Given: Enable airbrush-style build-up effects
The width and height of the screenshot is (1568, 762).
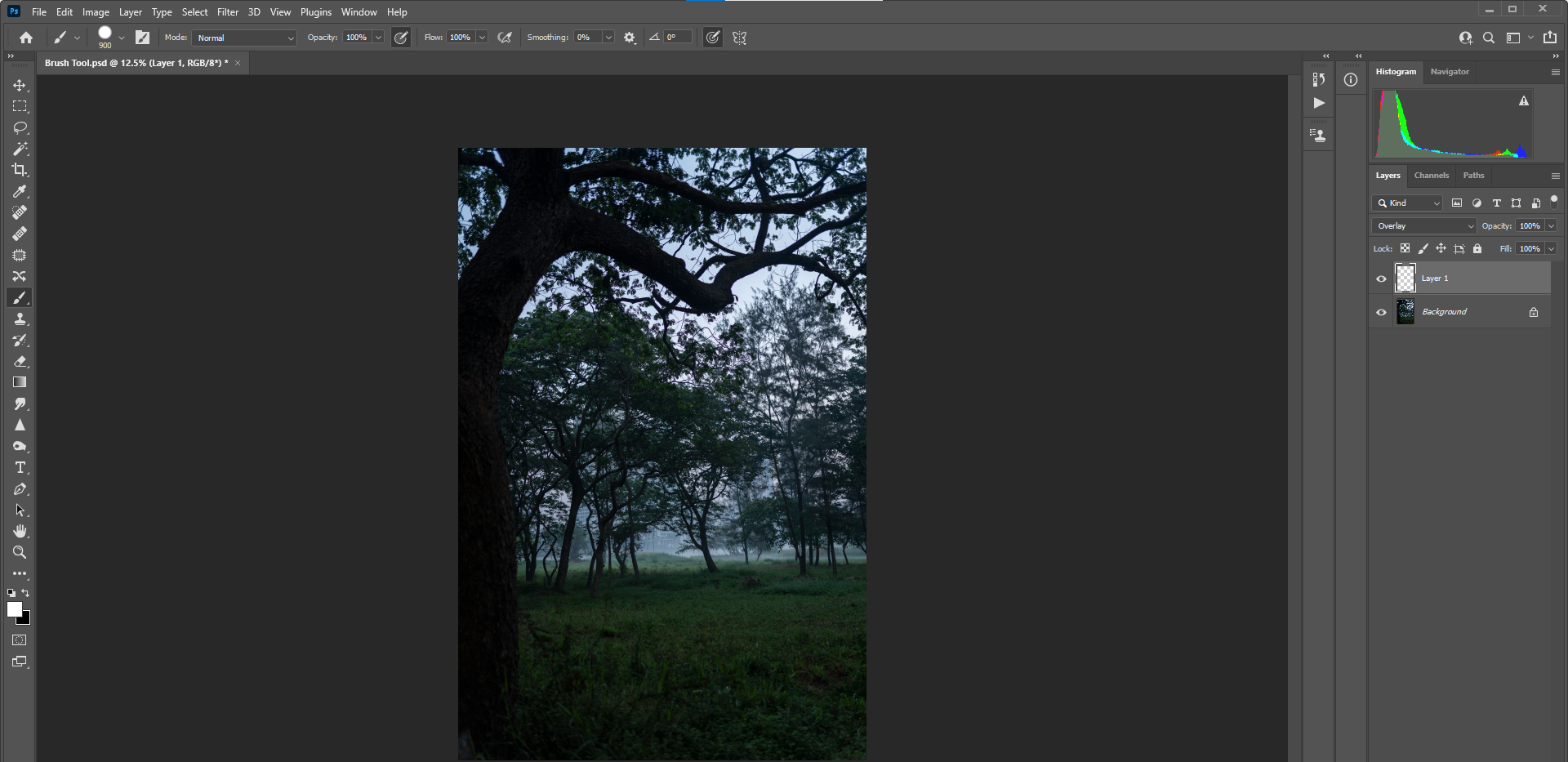Looking at the screenshot, I should [x=505, y=38].
